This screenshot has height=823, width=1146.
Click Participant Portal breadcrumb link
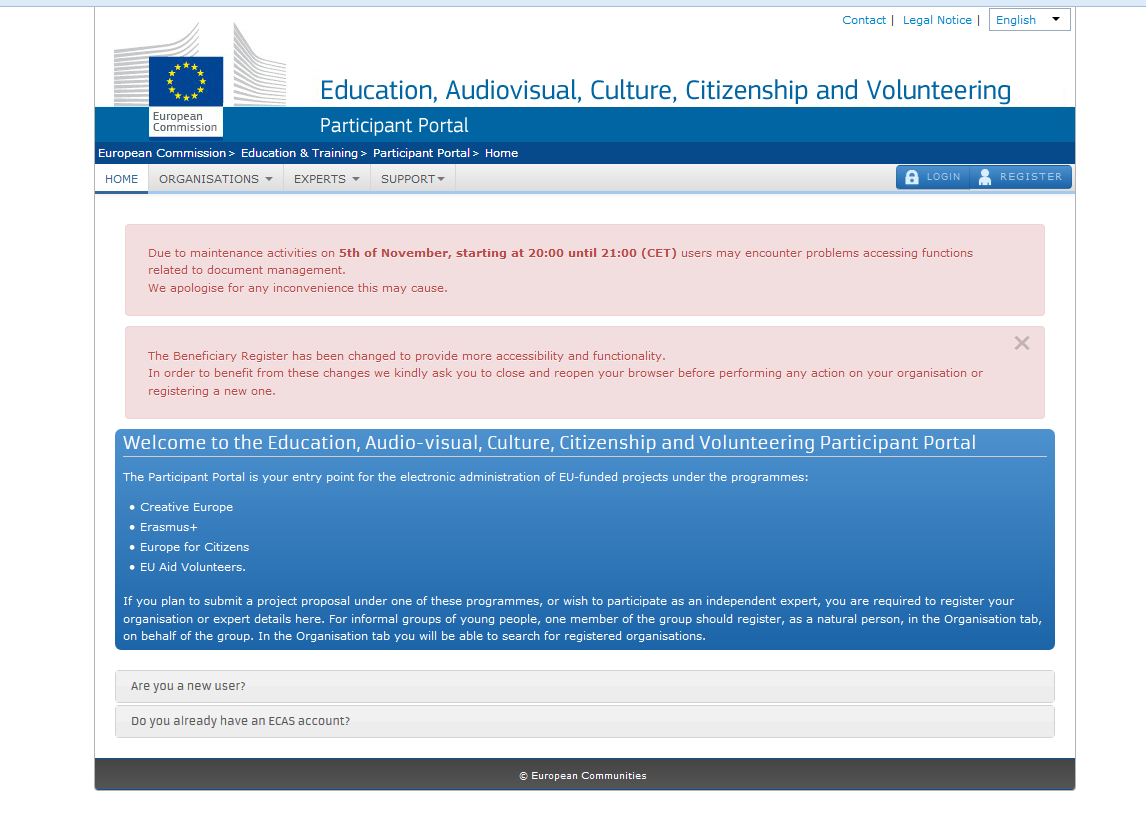pos(421,153)
